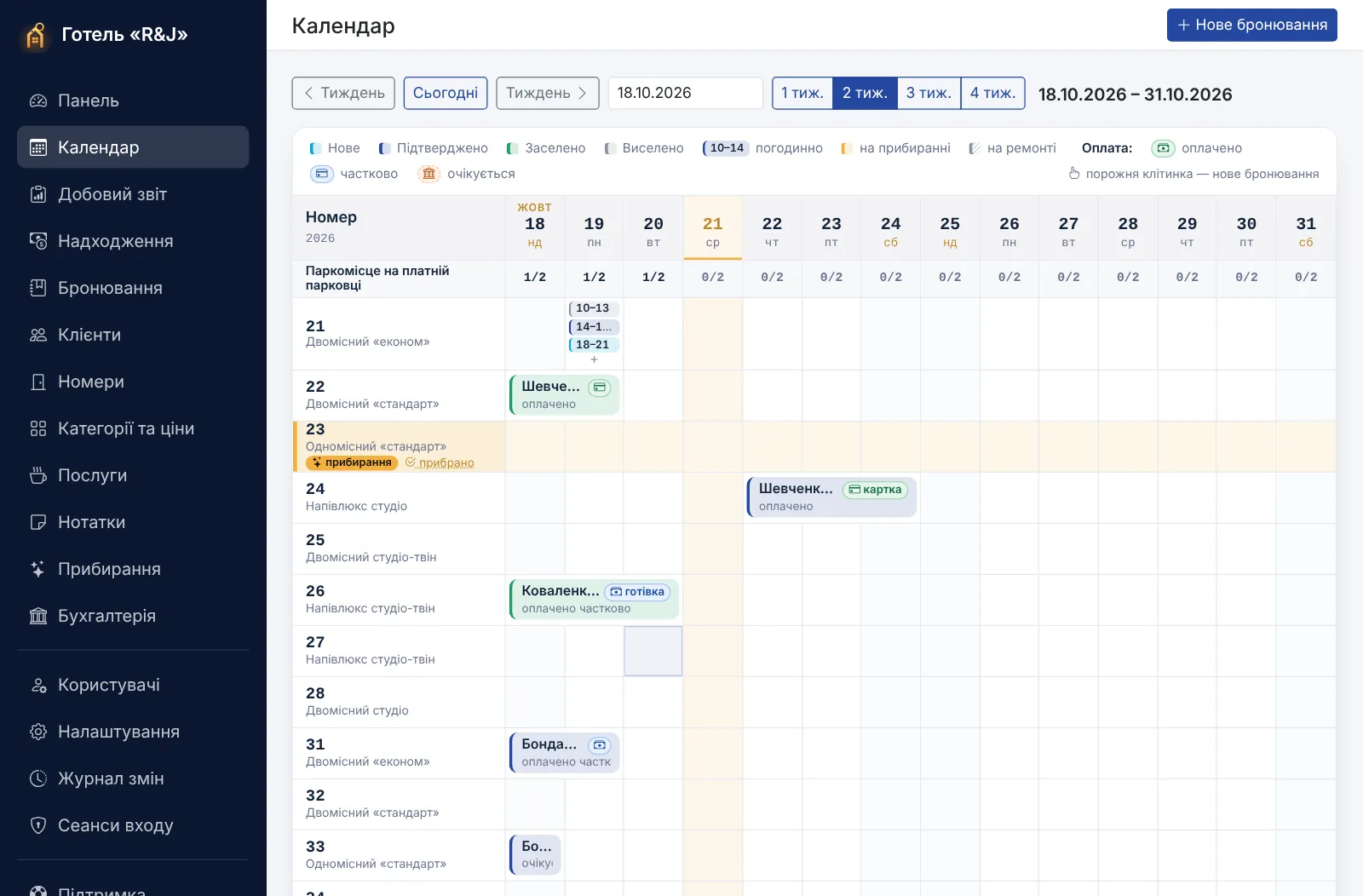Go to next Тиждень with right chevron
The height and width of the screenshot is (896, 1363).
[x=547, y=93]
